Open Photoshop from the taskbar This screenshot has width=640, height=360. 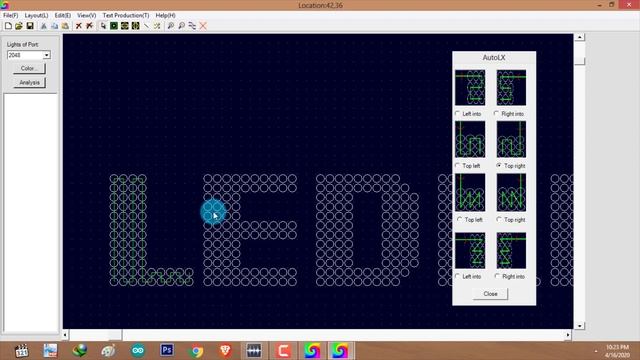click(167, 350)
